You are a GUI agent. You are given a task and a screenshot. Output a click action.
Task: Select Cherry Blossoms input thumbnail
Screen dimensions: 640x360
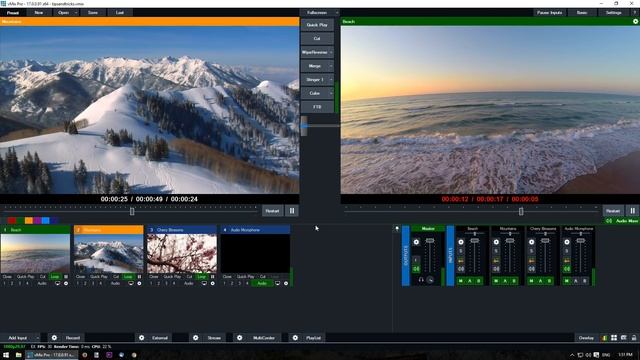pos(182,253)
